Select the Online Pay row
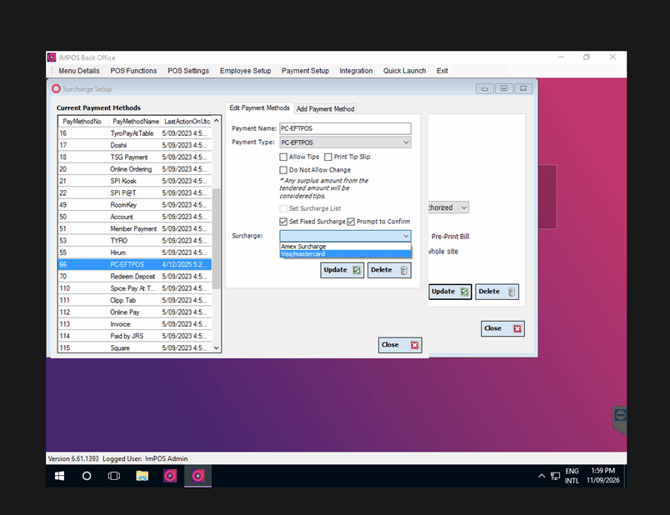 135,312
